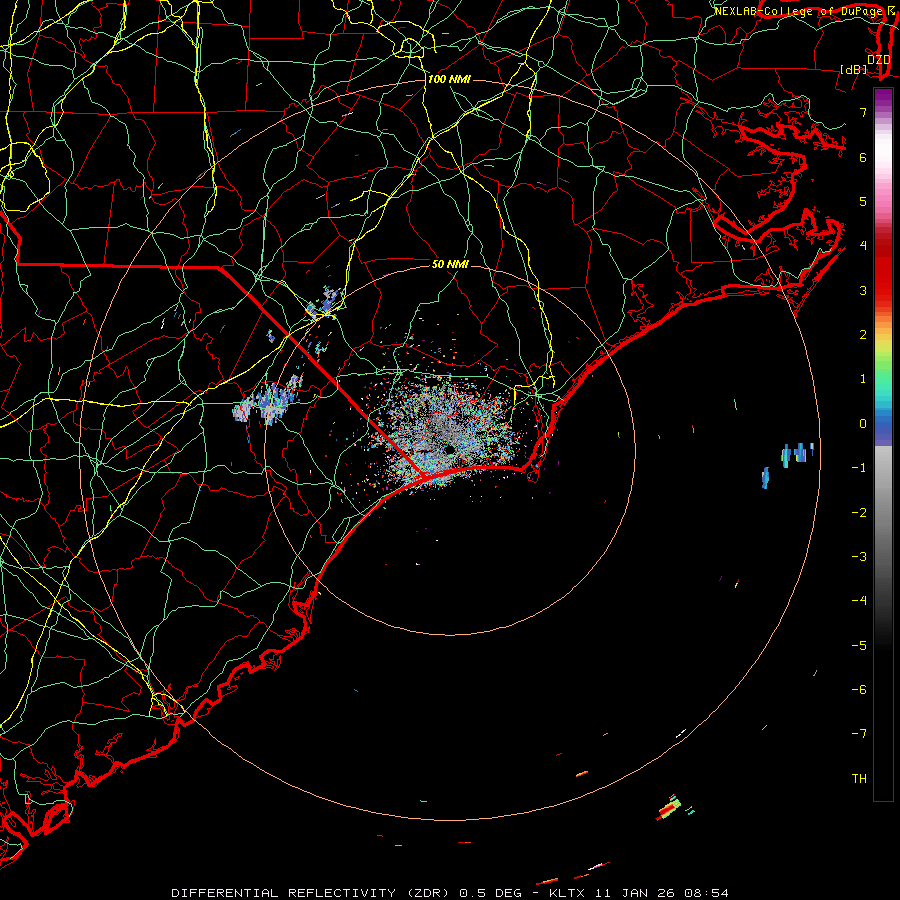The image size is (900, 900).
Task: Click the blue-gray echo patch west of the state border
Action: [268, 399]
